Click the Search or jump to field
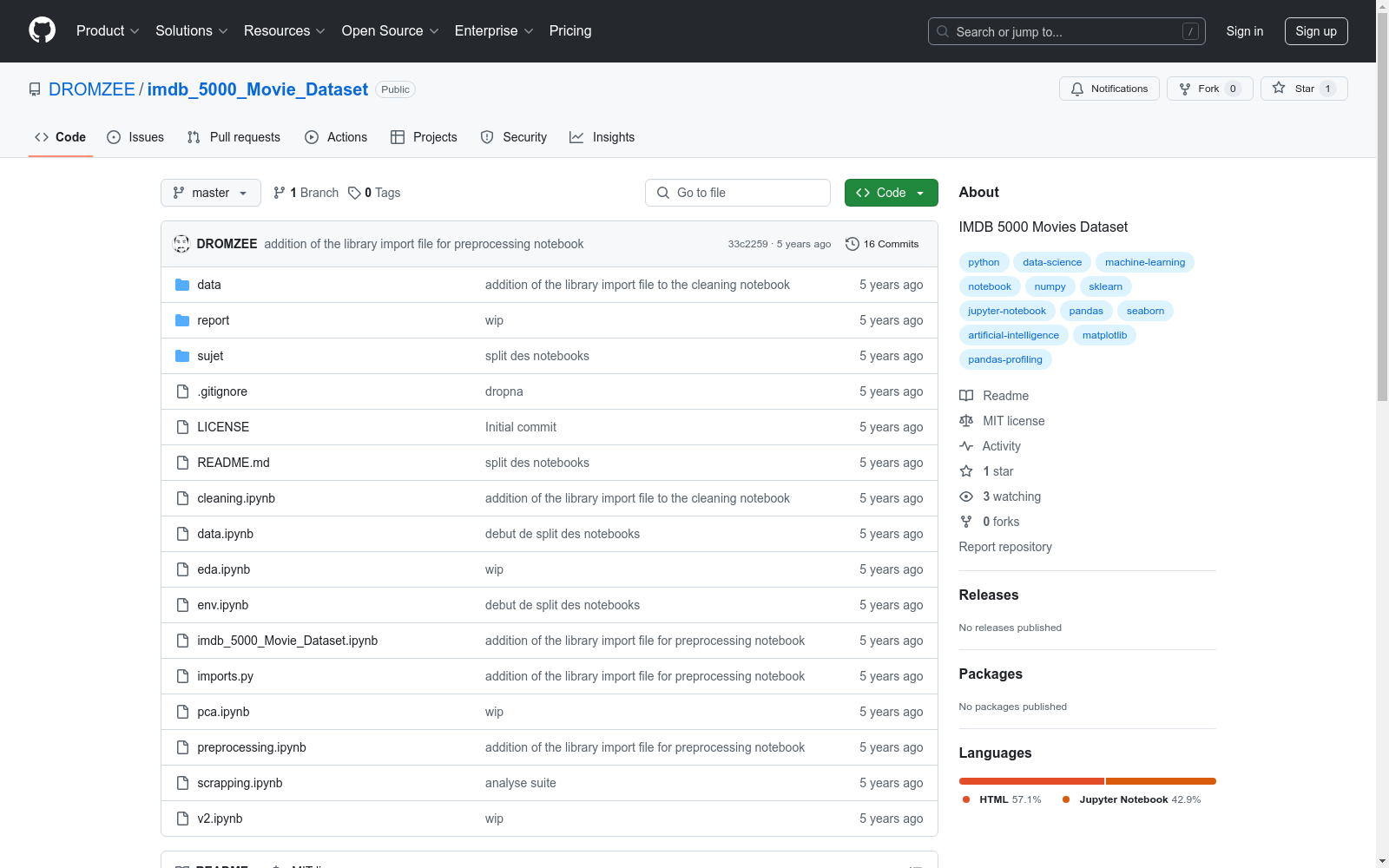1389x868 pixels. click(1067, 31)
